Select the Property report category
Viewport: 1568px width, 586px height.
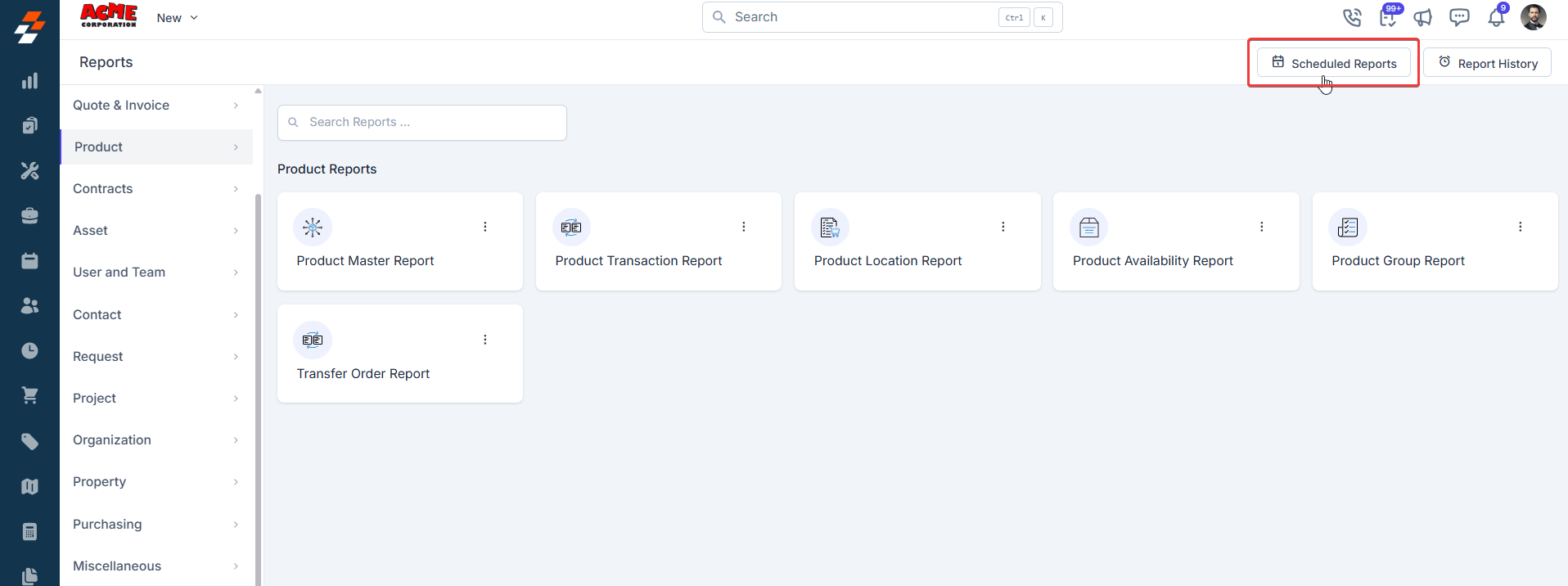[x=156, y=482]
